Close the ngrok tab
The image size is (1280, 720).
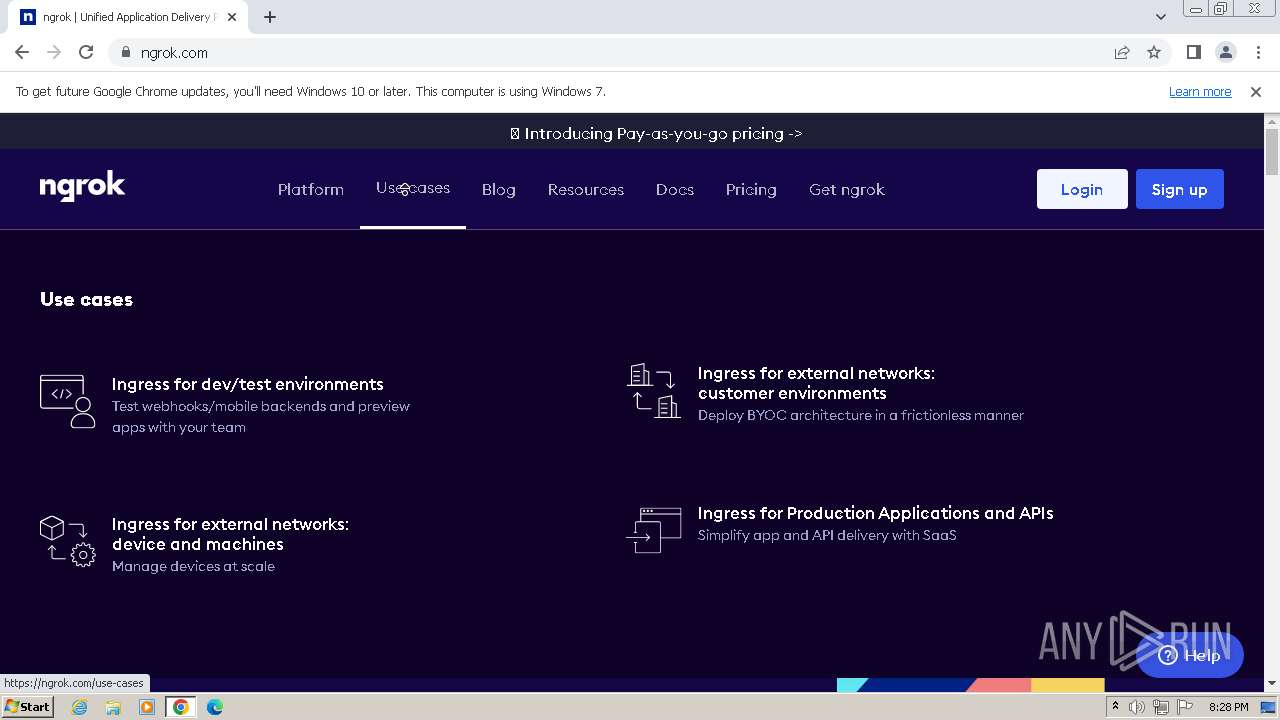click(232, 17)
